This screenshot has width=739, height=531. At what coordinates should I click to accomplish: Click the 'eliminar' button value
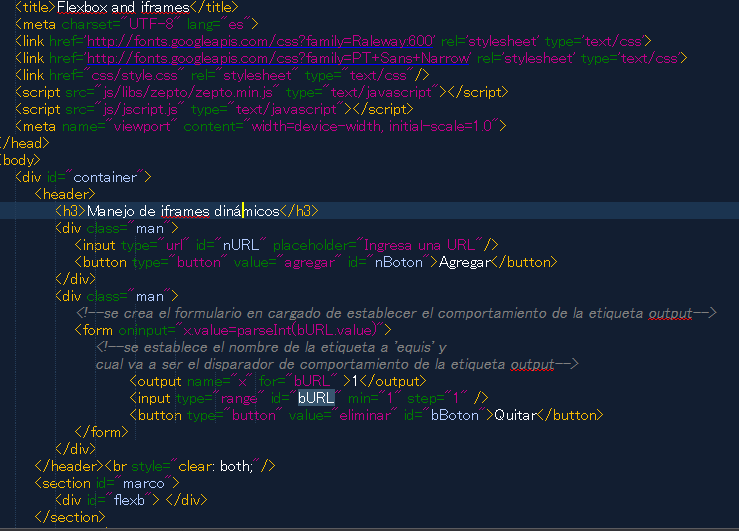[x=365, y=415]
